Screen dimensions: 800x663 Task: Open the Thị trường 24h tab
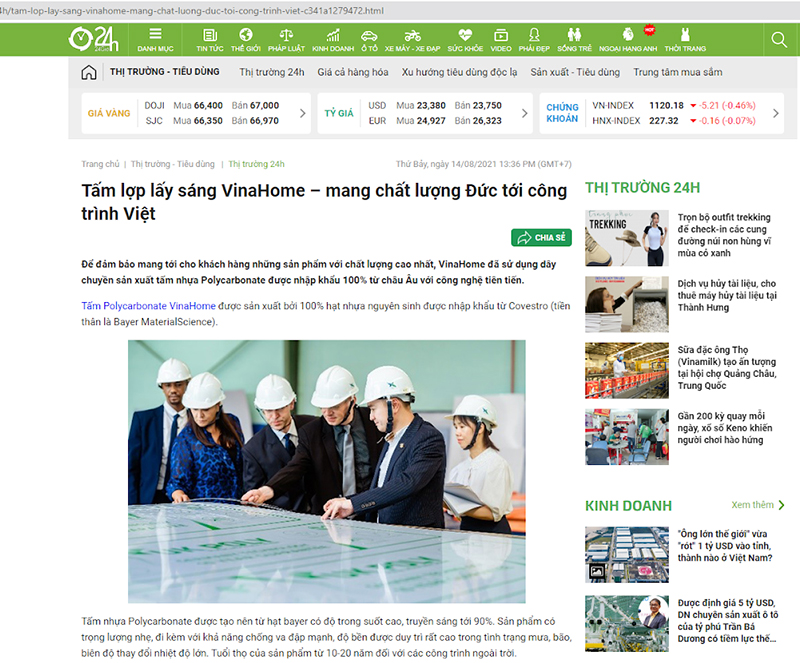pyautogui.click(x=272, y=72)
